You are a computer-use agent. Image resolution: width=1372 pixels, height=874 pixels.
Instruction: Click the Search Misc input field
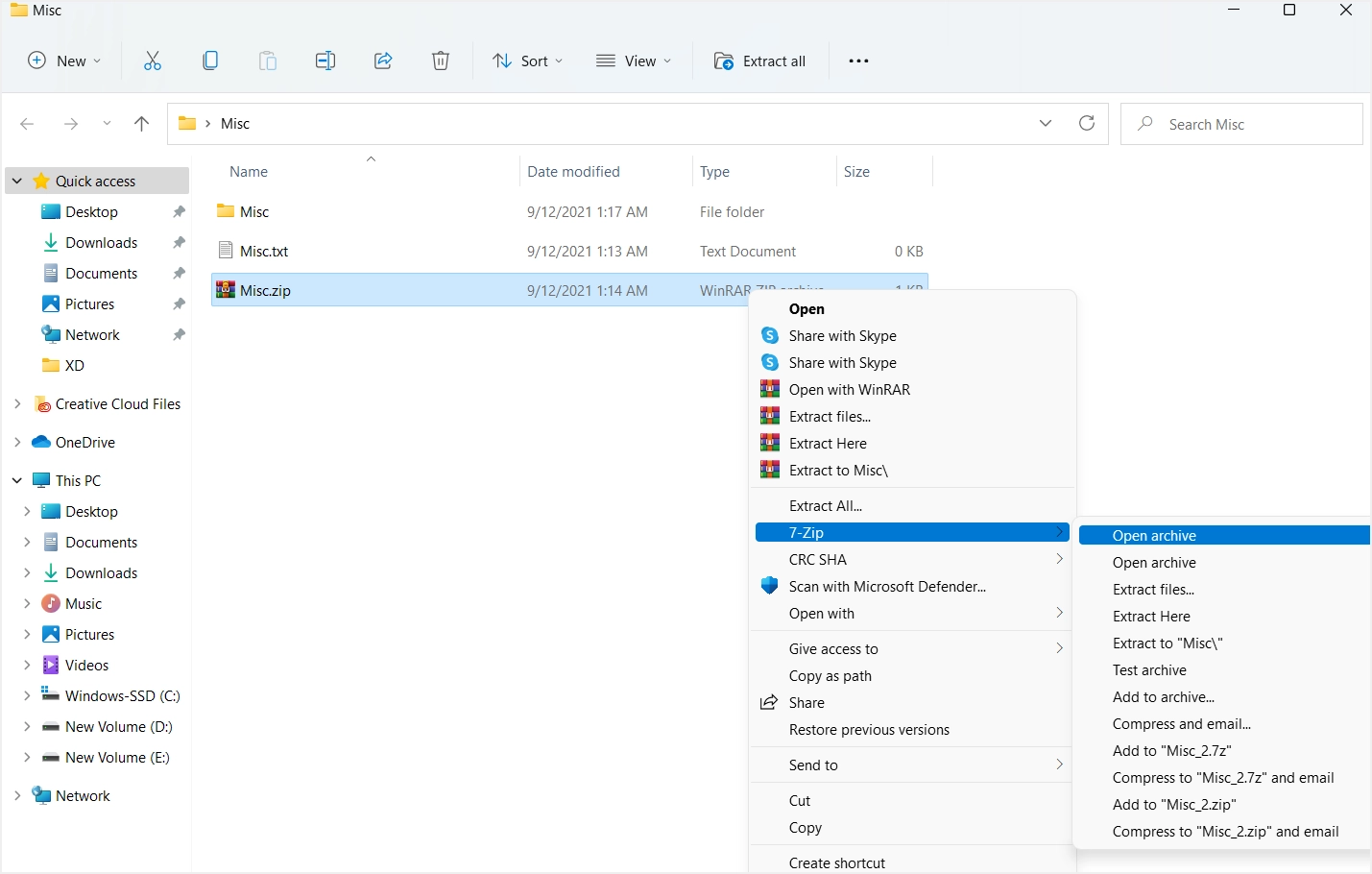(1248, 125)
